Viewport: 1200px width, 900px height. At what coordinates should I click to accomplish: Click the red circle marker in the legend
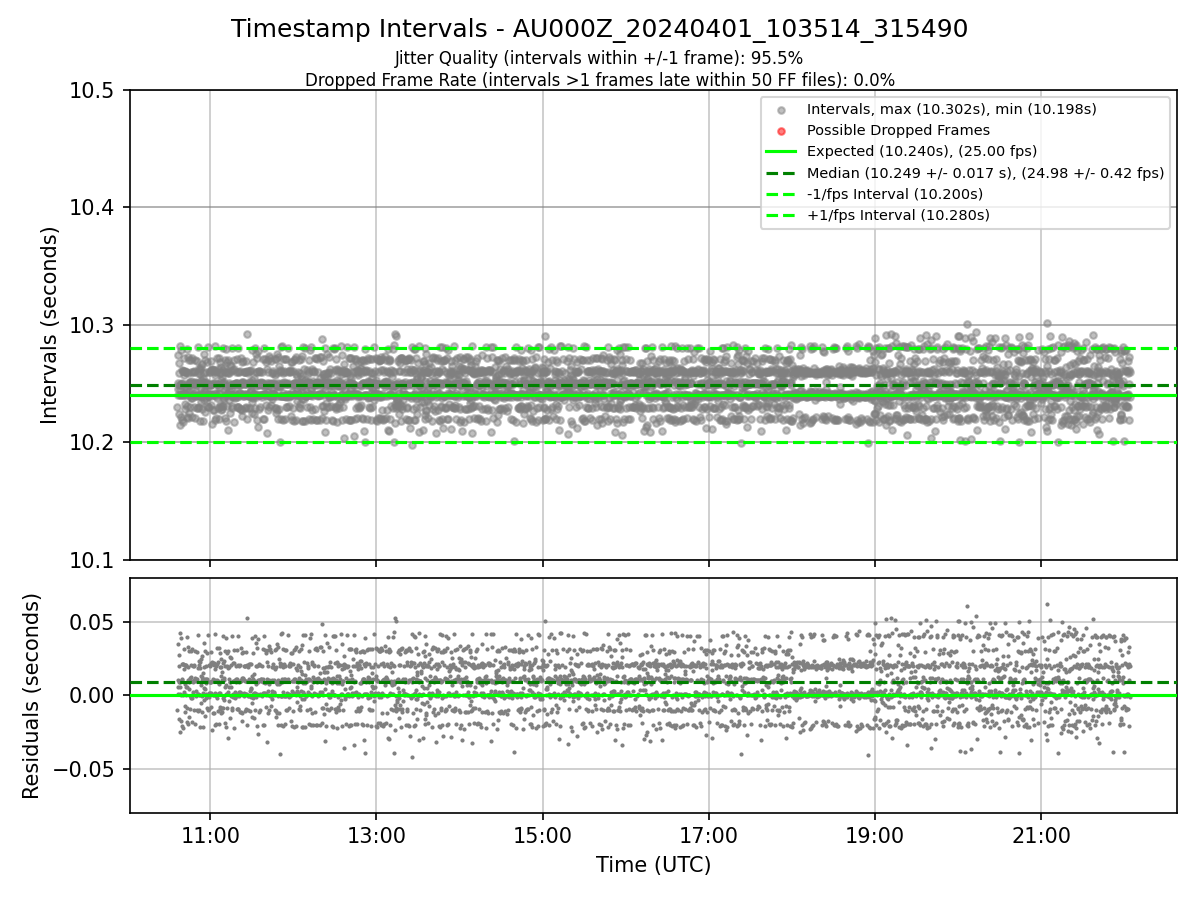[x=782, y=130]
